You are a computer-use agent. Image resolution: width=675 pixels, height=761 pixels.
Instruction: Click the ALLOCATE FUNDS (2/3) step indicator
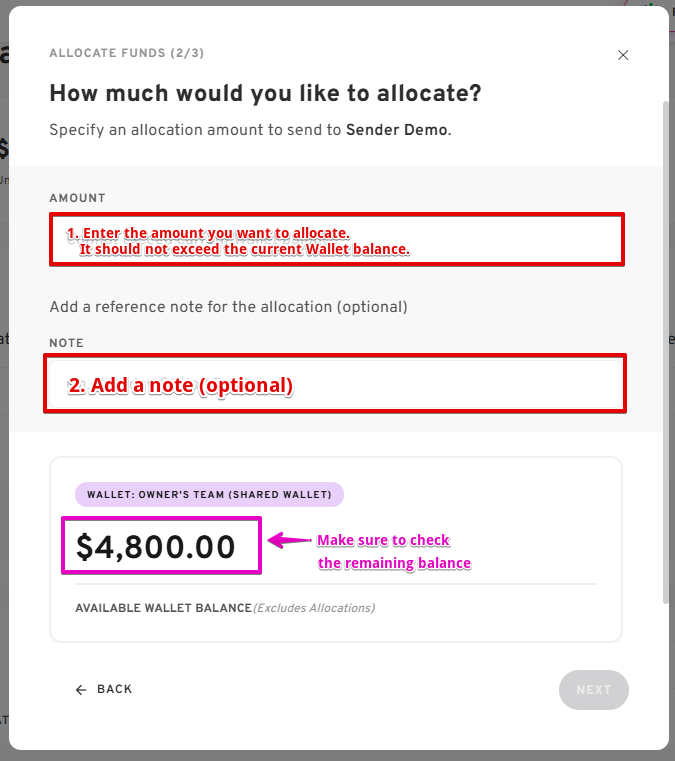(127, 53)
